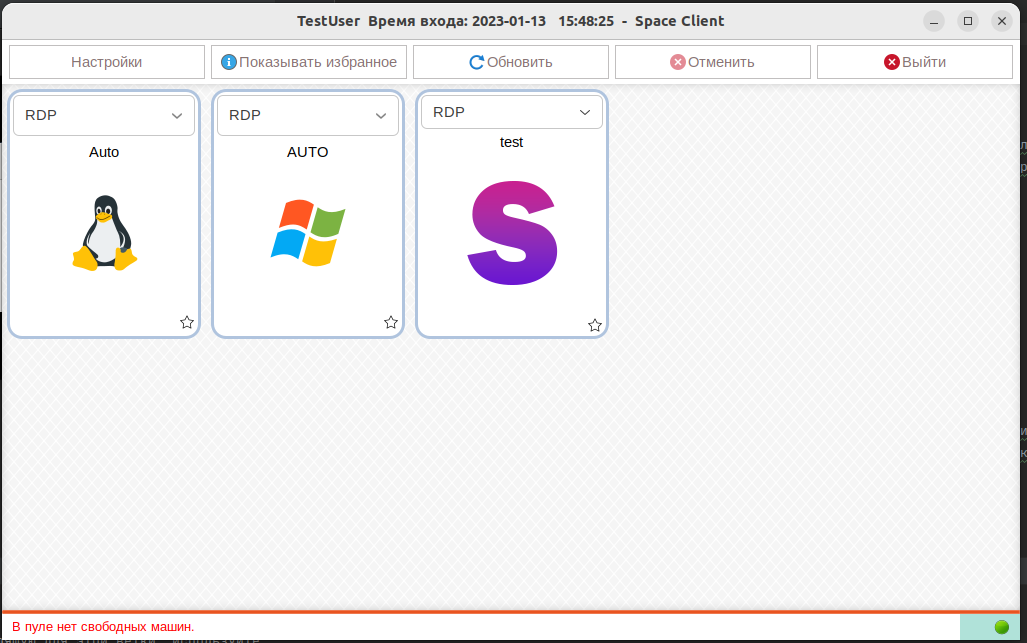Screen dimensions: 1027x643
Task: Click the blue info icon on favorites button
Action: [228, 62]
